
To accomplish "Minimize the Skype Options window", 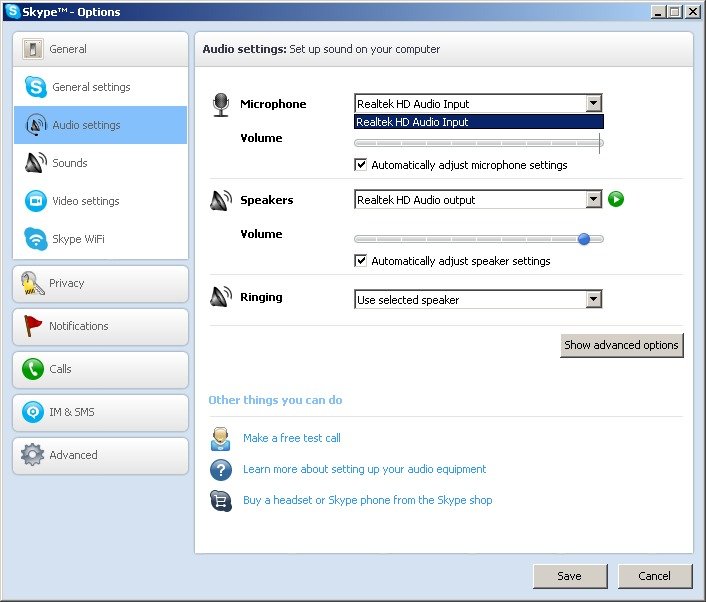I will pyautogui.click(x=658, y=12).
